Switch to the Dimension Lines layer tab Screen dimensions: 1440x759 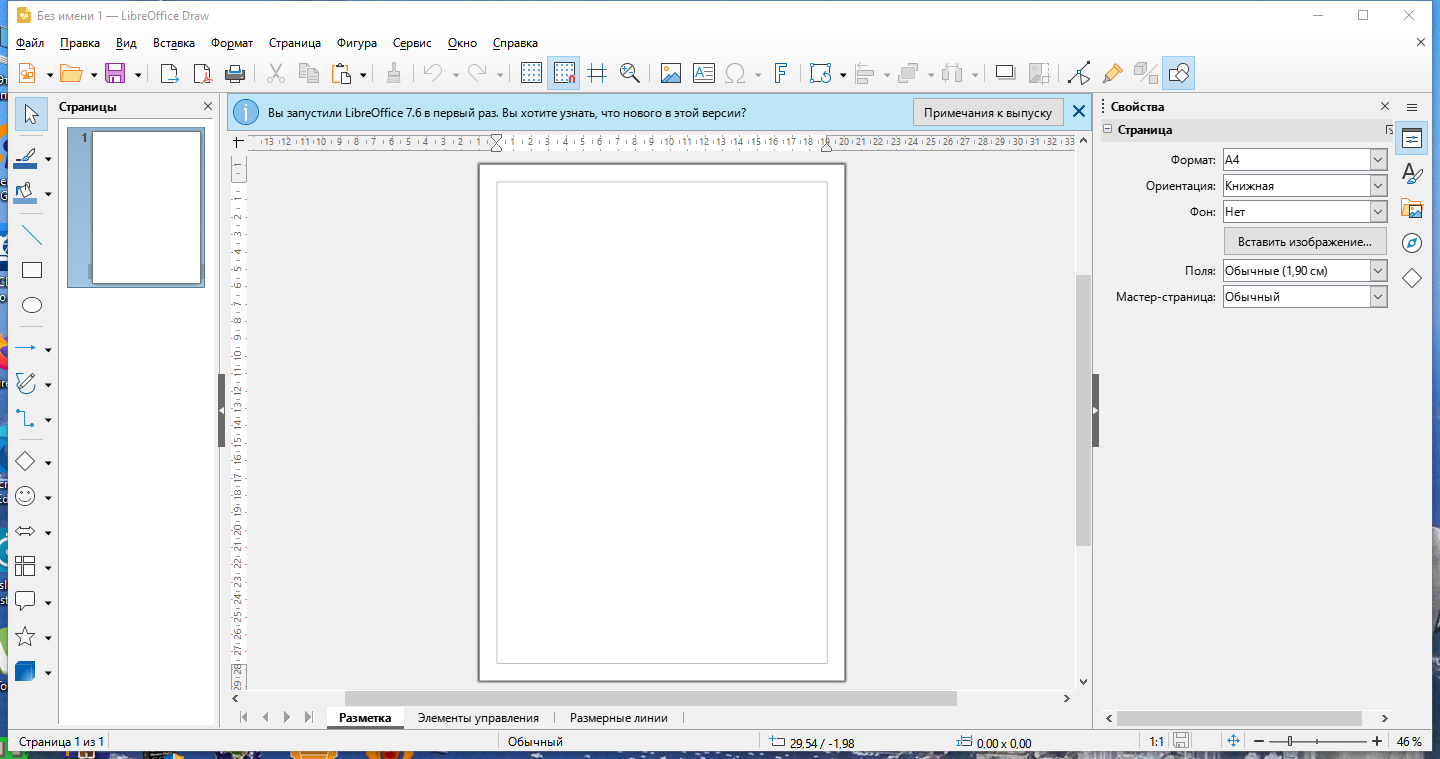tap(616, 718)
